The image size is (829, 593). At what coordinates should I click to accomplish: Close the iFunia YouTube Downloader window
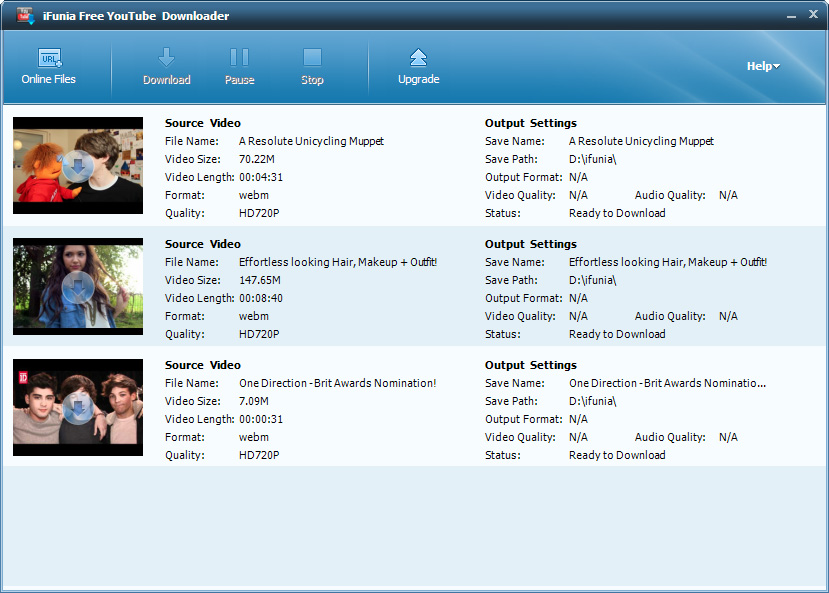(813, 14)
